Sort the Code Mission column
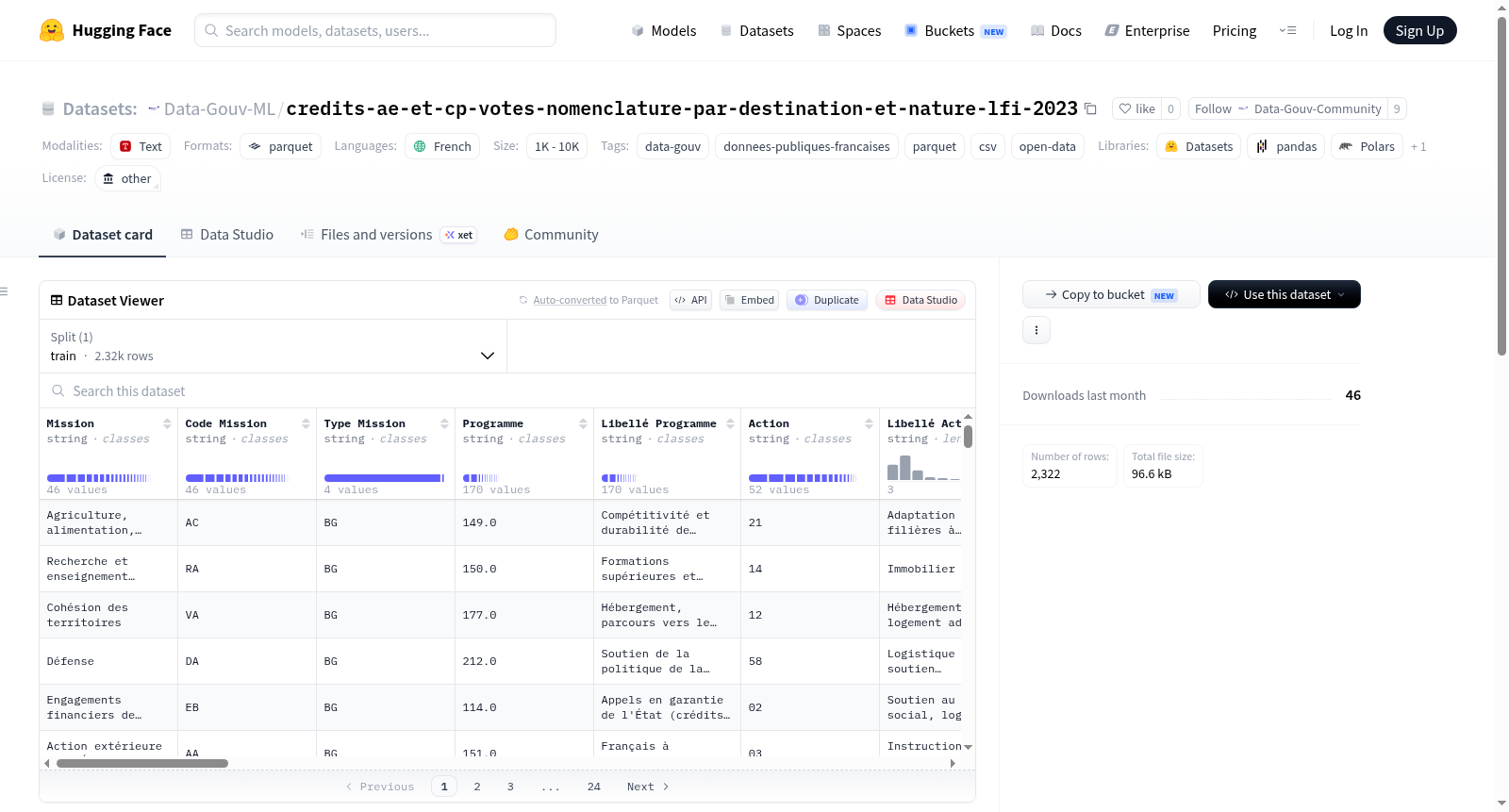This screenshot has width=1509, height=812. point(306,423)
